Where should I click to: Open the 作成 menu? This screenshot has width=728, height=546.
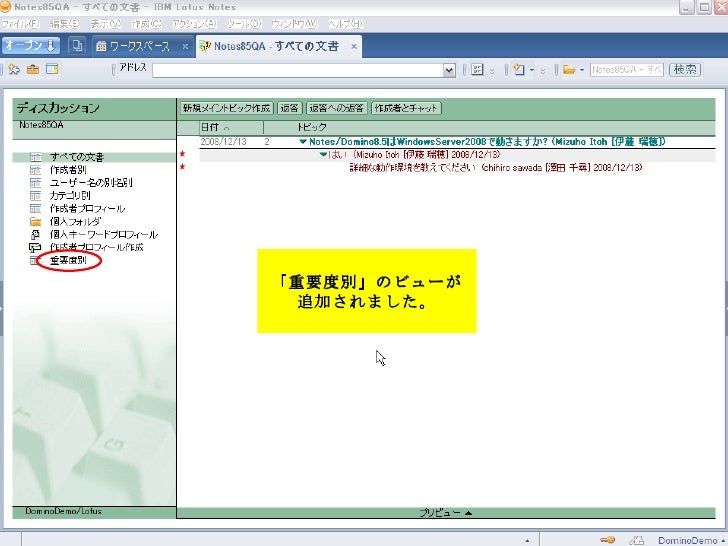(146, 23)
